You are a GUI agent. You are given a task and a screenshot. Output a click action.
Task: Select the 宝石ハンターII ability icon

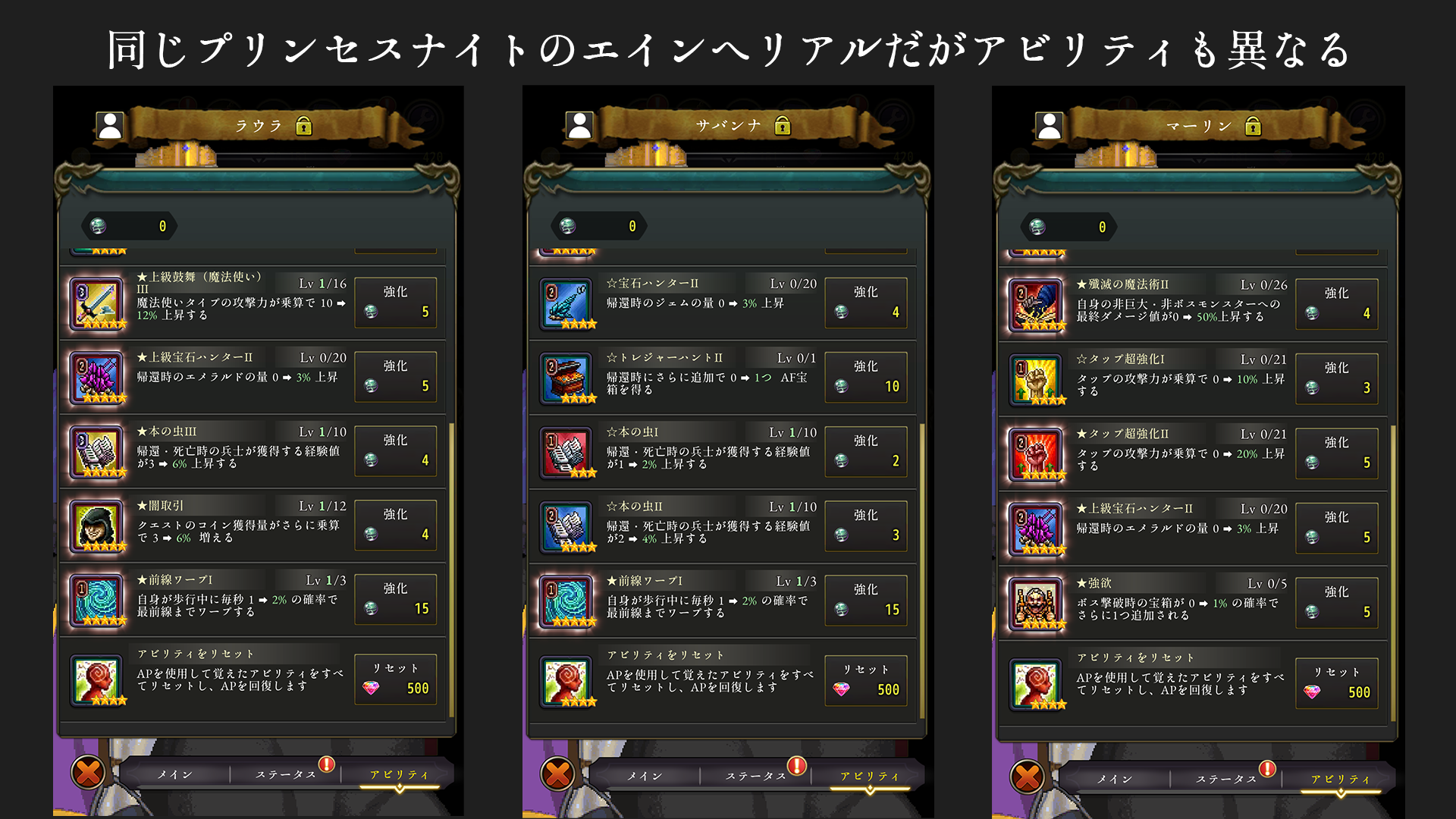[x=567, y=303]
